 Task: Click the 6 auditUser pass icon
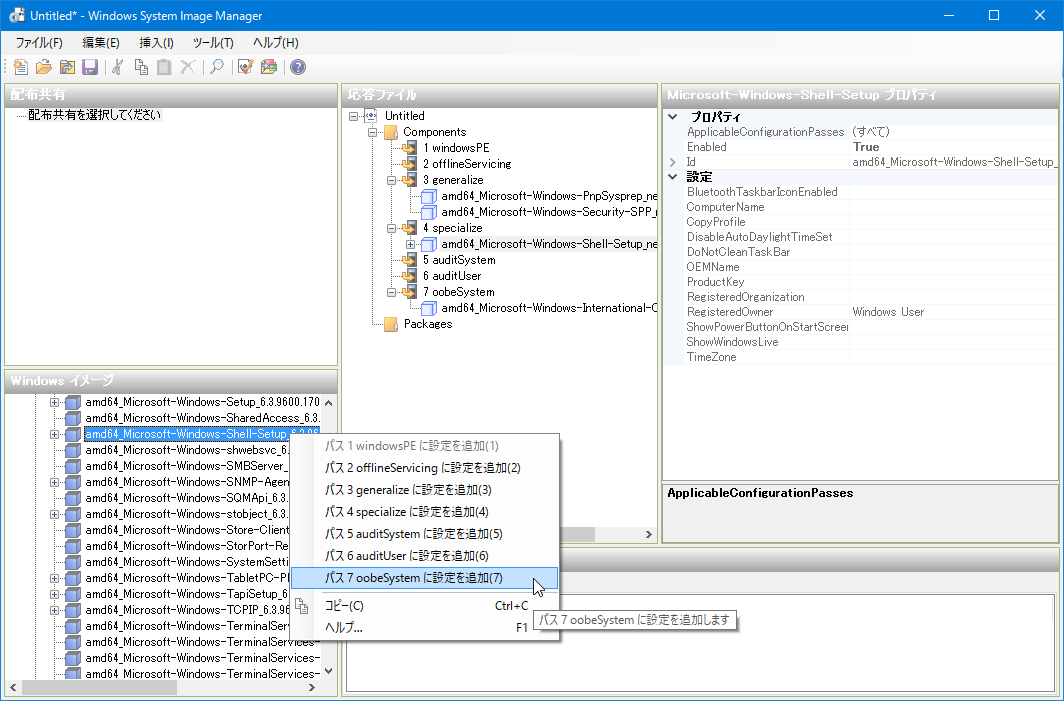point(409,276)
